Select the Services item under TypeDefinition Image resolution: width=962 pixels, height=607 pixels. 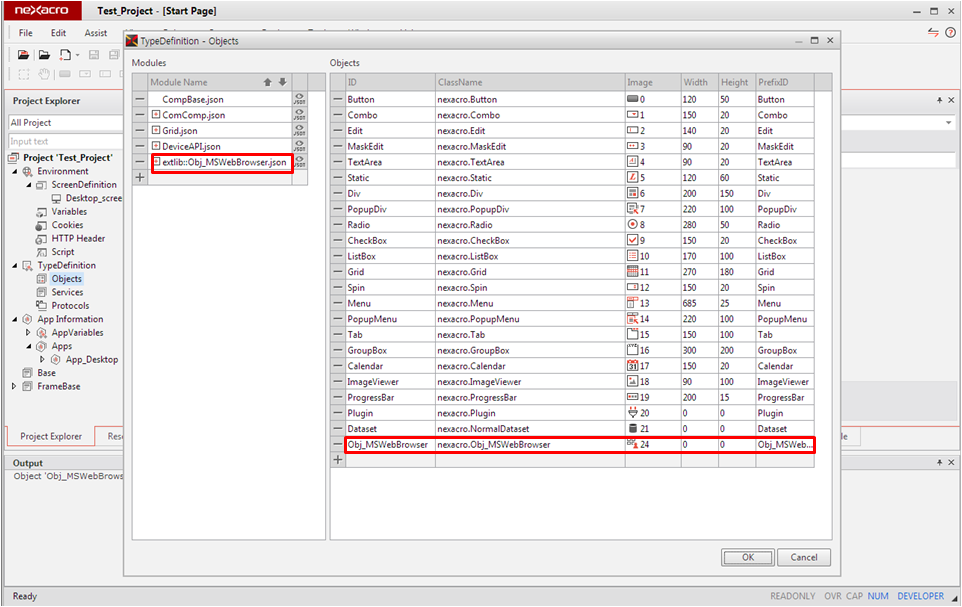click(67, 292)
